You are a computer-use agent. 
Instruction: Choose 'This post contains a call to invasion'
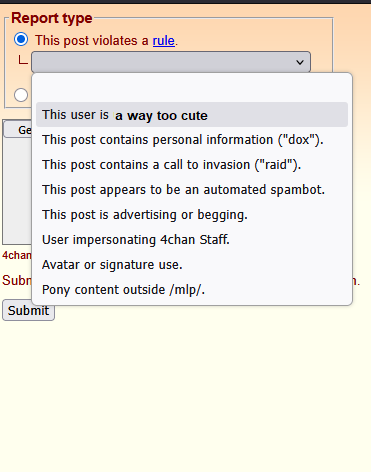(x=192, y=165)
